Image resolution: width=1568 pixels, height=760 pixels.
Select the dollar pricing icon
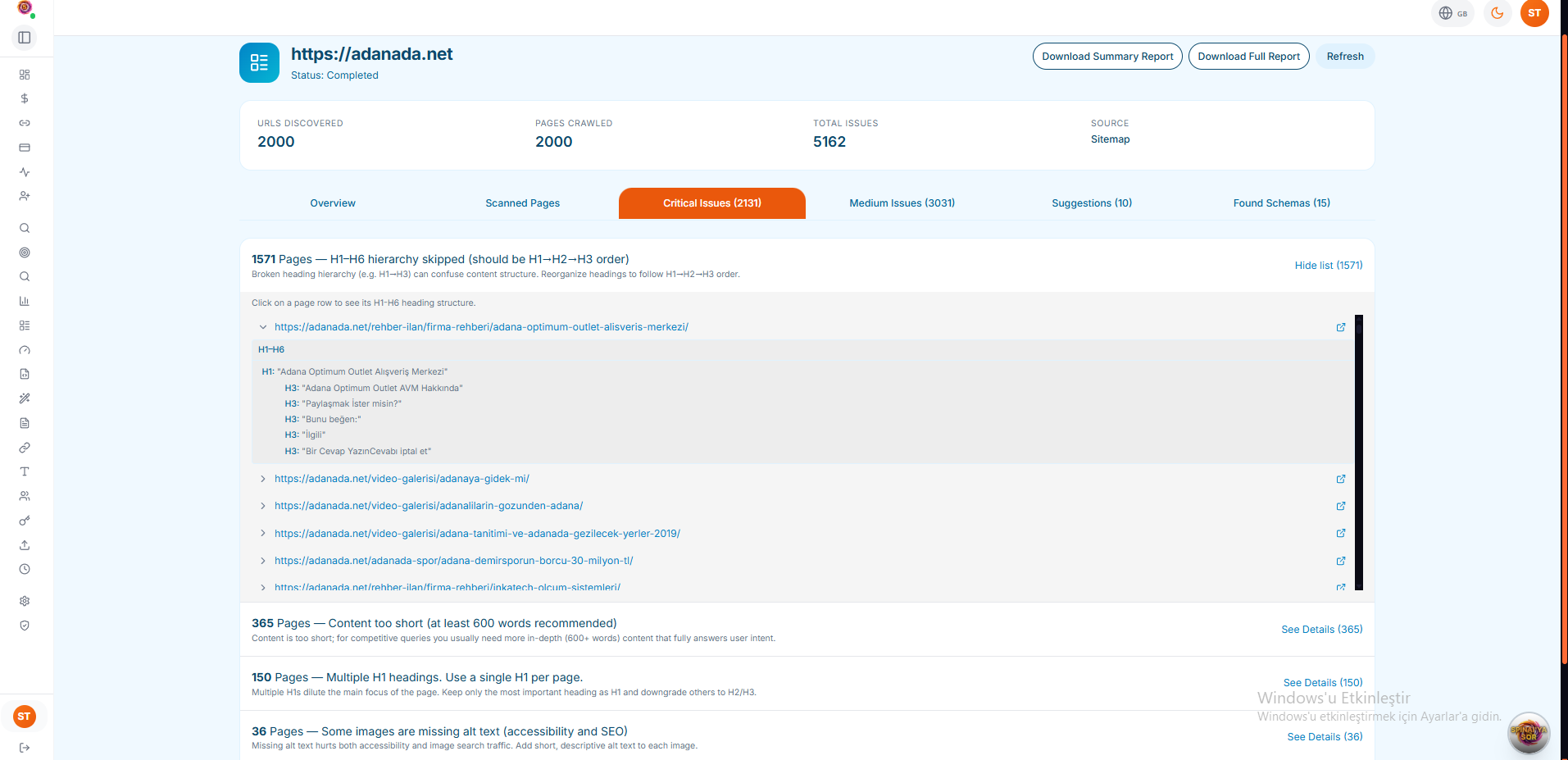click(25, 98)
